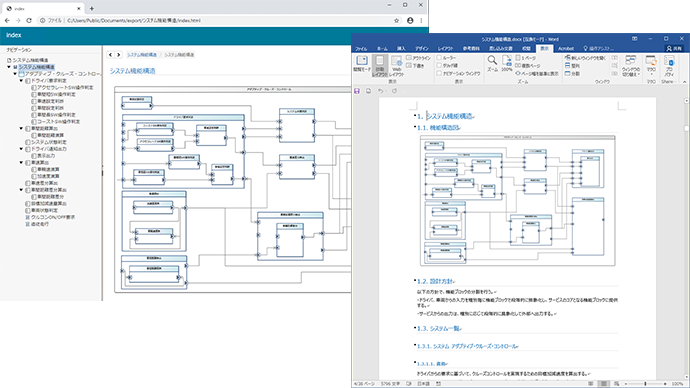This screenshot has width=690, height=388.
Task: Click the Chrome address bar URL
Action: [x=134, y=20]
